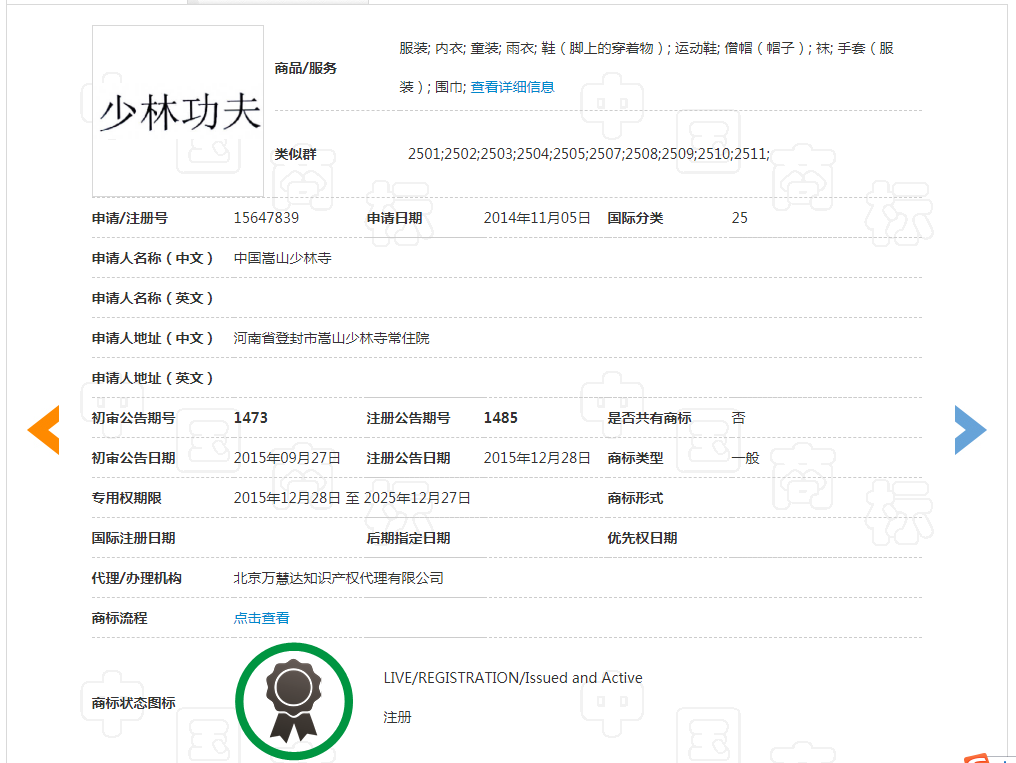The height and width of the screenshot is (763, 1016).
Task: Select preliminary announcement date 2015年09月27日
Action: pyautogui.click(x=287, y=458)
